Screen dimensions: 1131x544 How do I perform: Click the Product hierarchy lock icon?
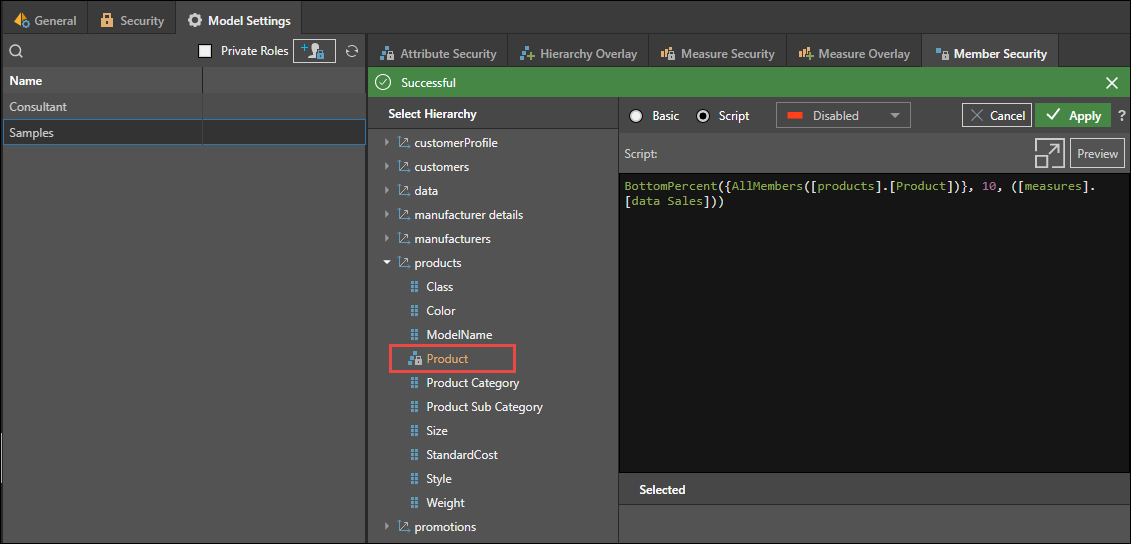point(415,359)
